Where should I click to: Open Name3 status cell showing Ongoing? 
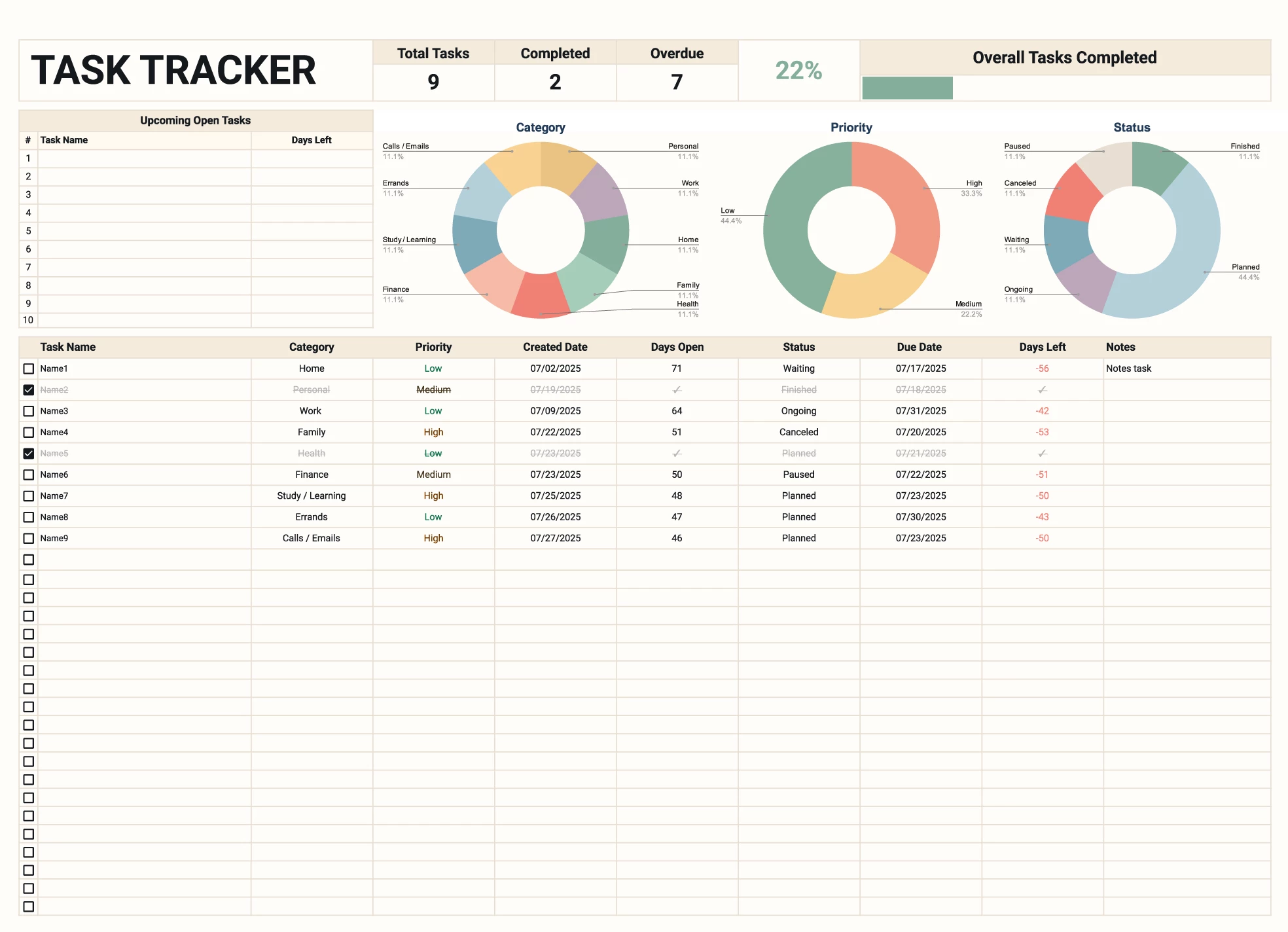point(798,411)
